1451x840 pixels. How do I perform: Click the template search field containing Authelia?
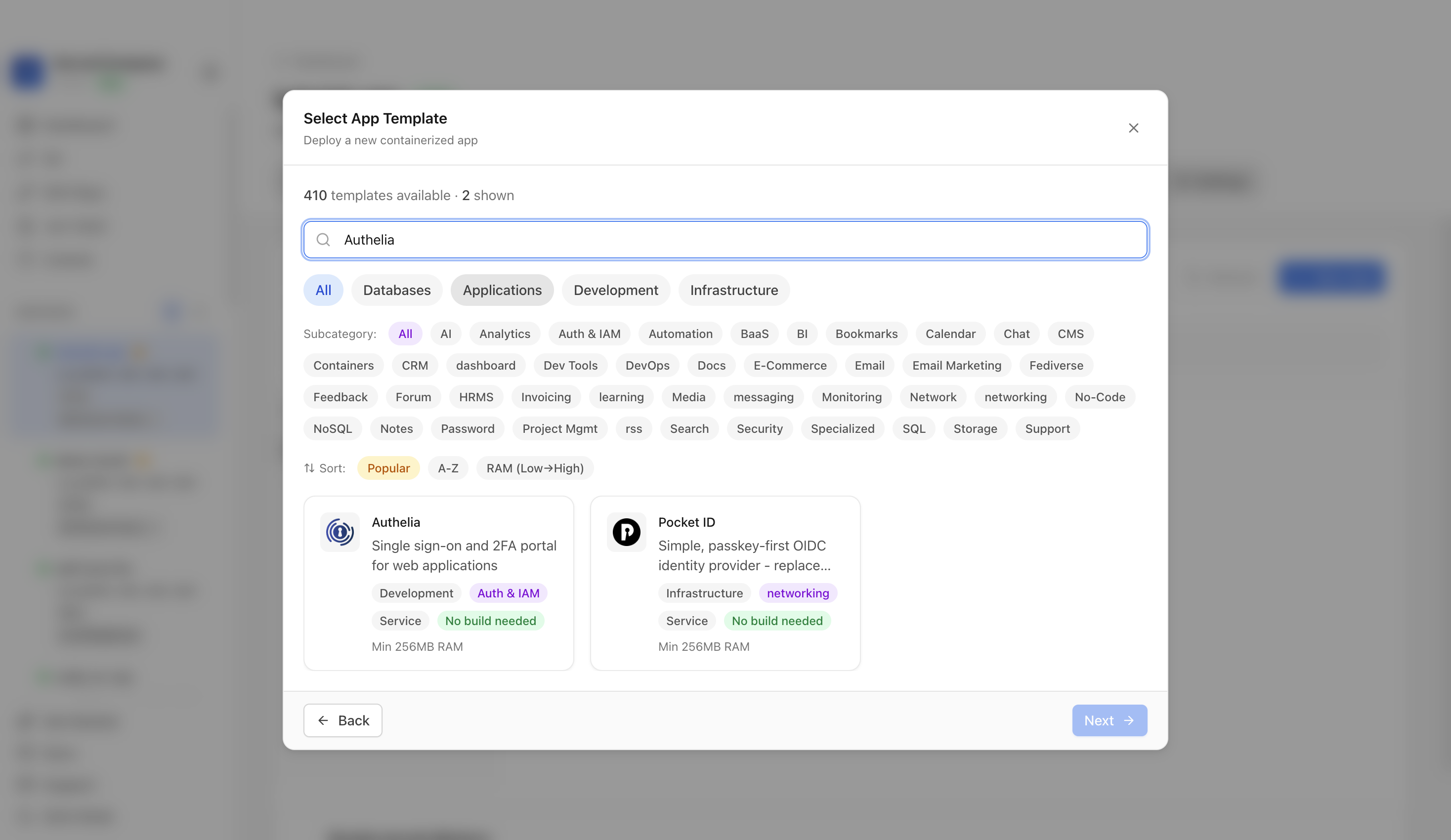[x=725, y=240]
